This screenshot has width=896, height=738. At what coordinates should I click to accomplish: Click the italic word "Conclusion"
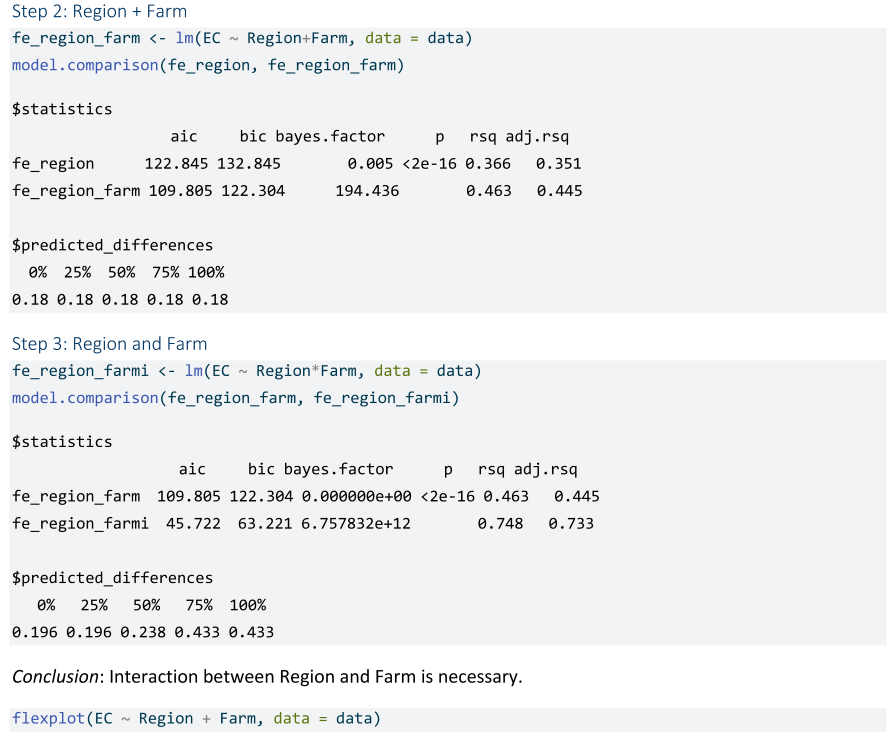[x=55, y=677]
